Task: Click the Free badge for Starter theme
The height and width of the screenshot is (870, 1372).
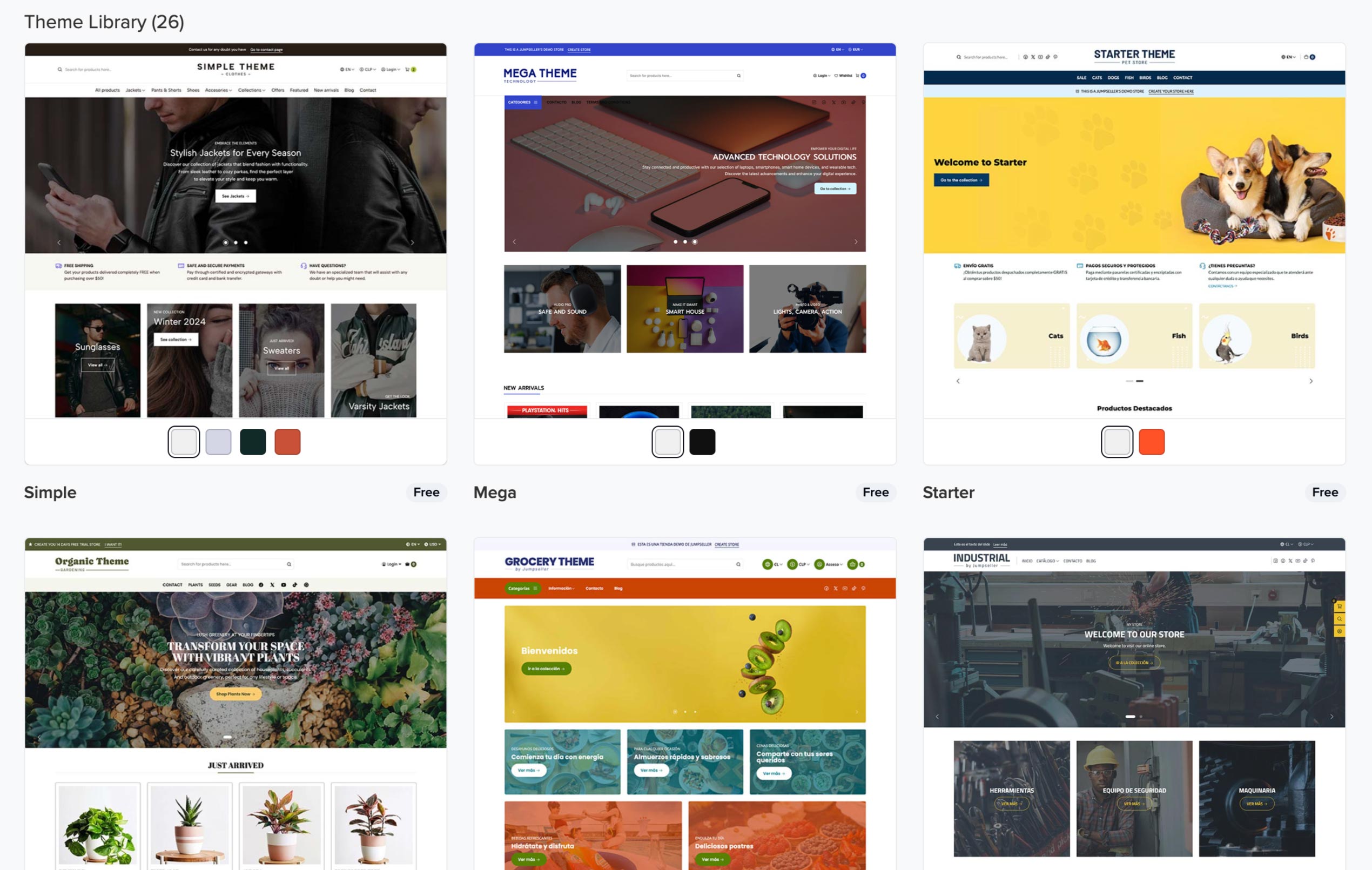Action: coord(1324,493)
